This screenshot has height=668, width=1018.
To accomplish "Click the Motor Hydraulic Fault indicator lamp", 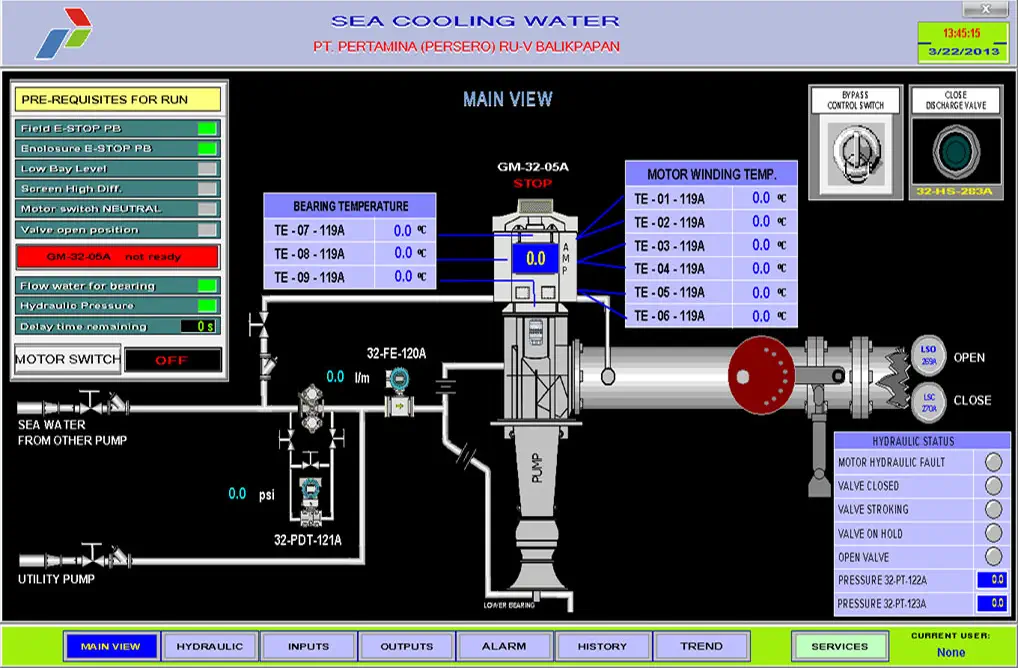I will click(993, 462).
